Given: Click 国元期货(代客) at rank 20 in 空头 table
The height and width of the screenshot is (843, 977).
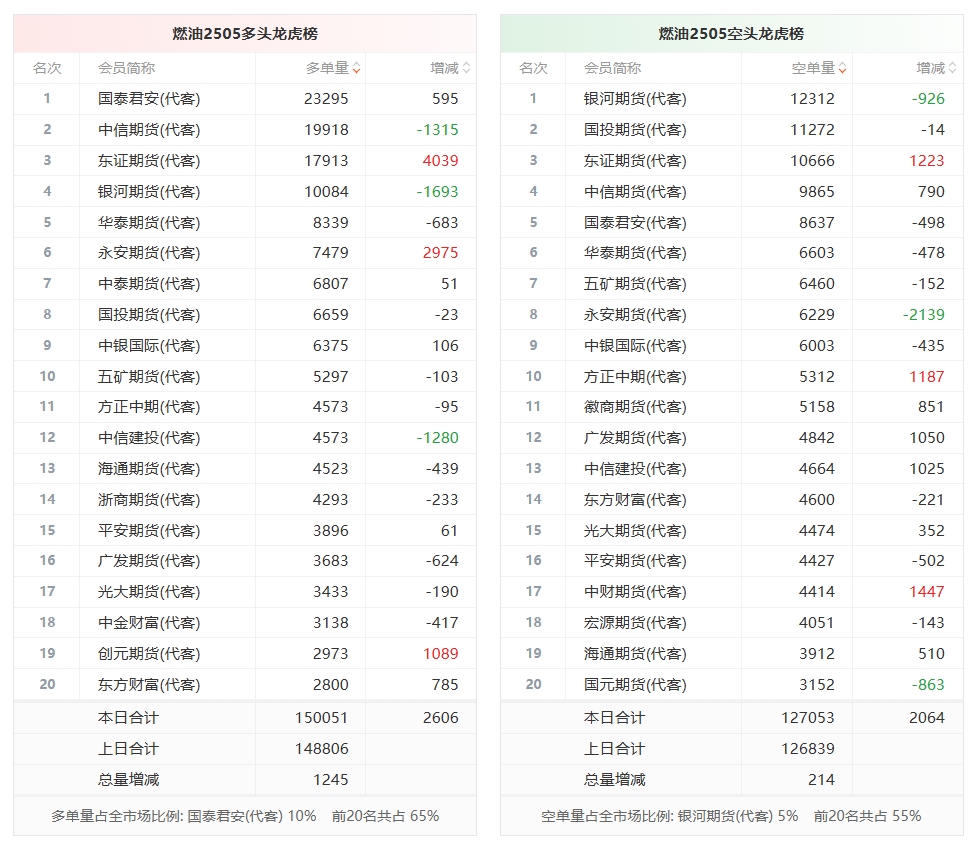Looking at the screenshot, I should [635, 685].
